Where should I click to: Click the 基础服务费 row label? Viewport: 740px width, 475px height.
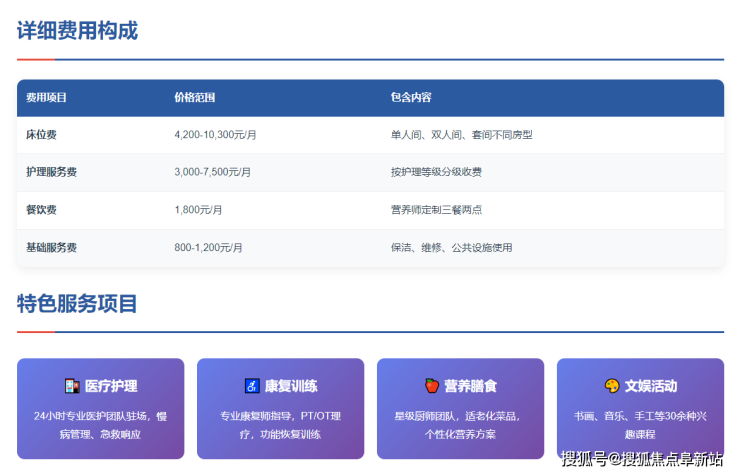51,247
